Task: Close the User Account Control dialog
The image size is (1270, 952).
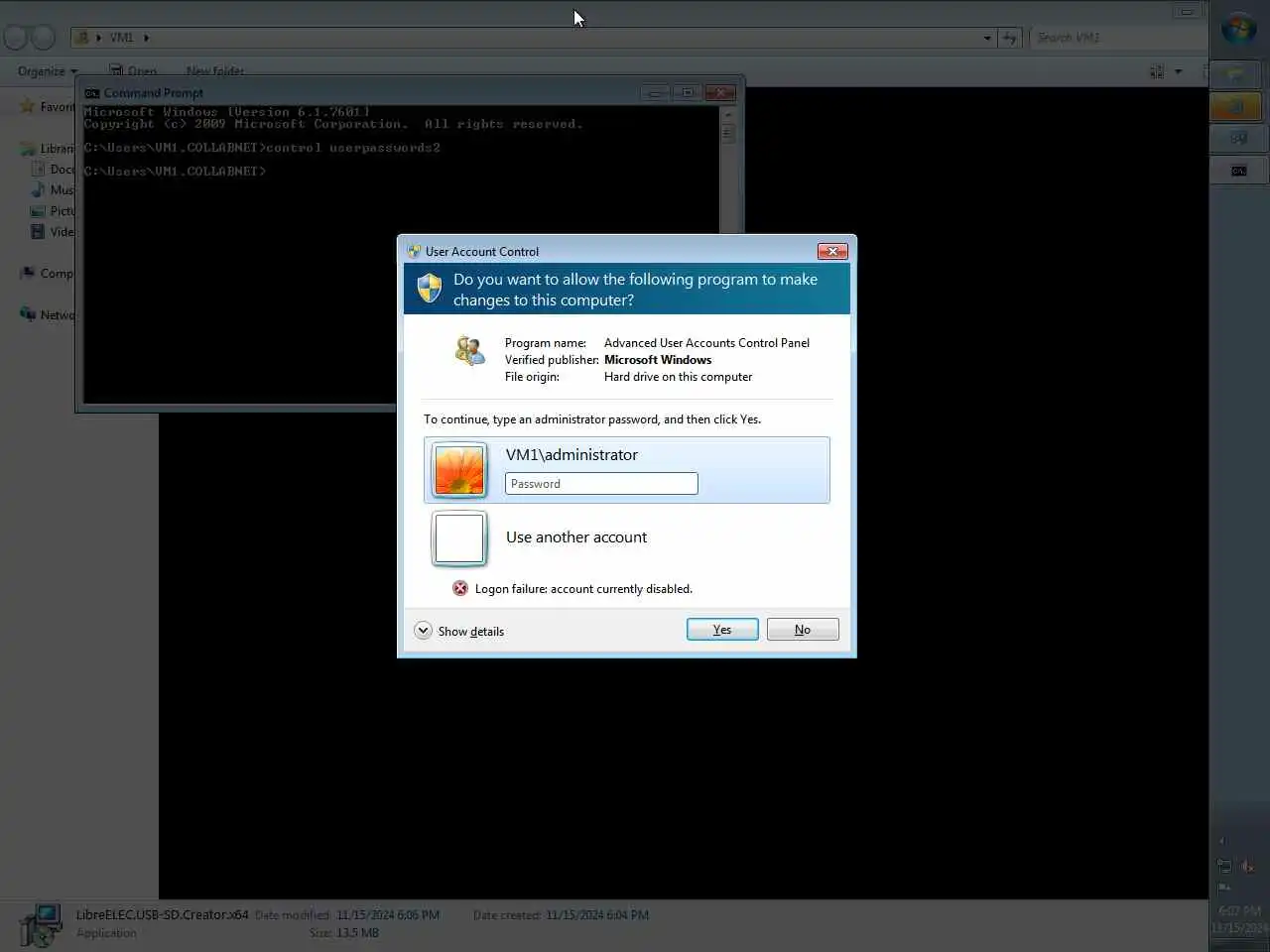Action: pos(832,251)
